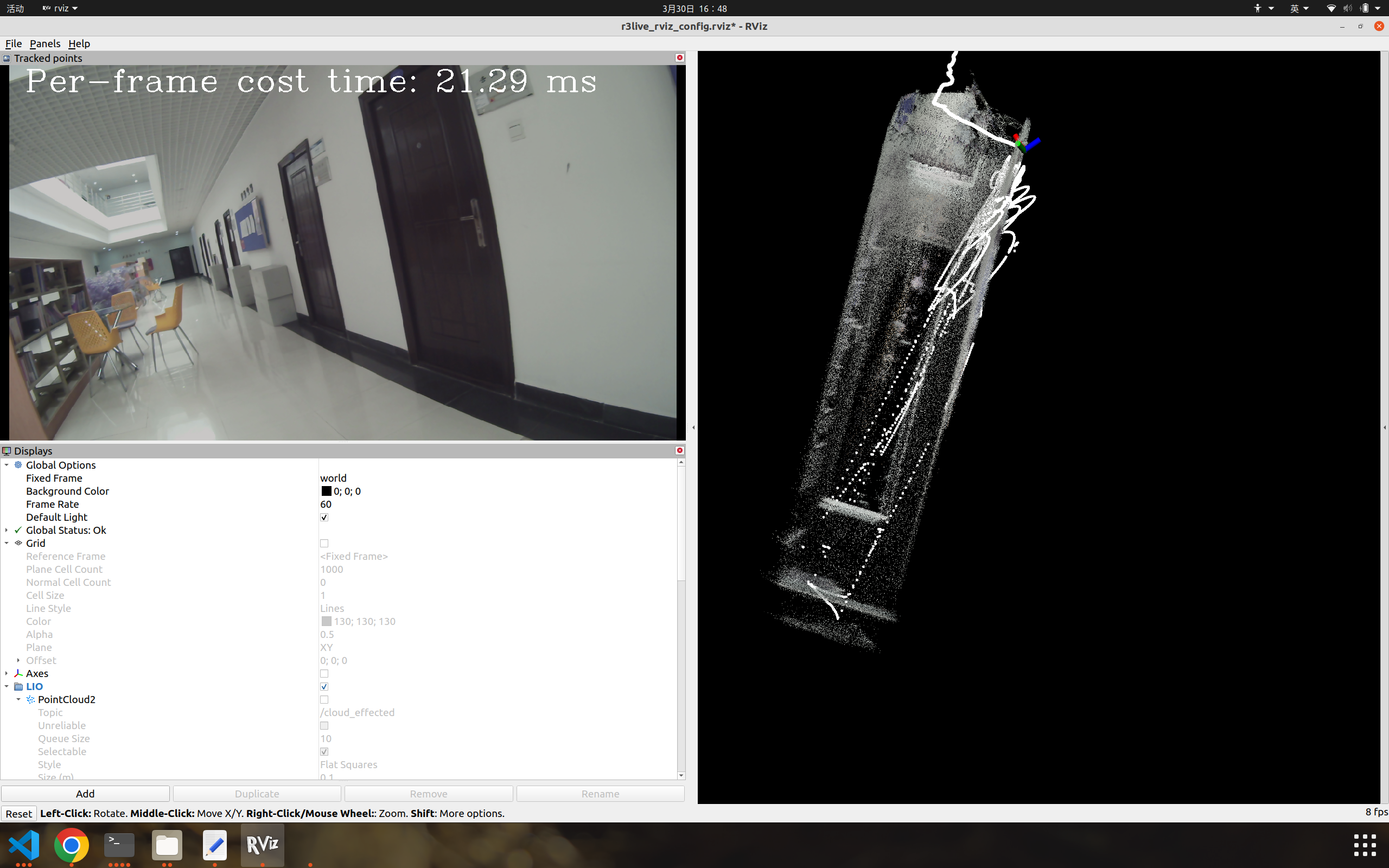Image resolution: width=1389 pixels, height=868 pixels.
Task: Collapse the LIO display group
Action: (x=7, y=686)
